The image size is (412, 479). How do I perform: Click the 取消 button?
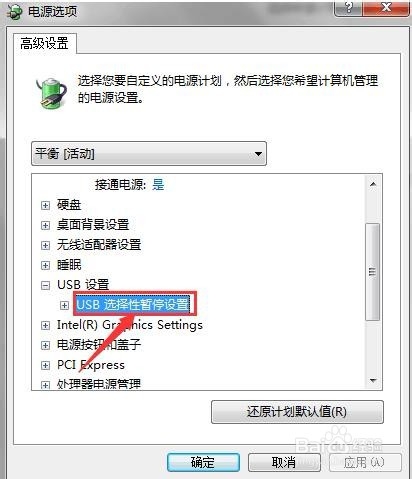284,462
